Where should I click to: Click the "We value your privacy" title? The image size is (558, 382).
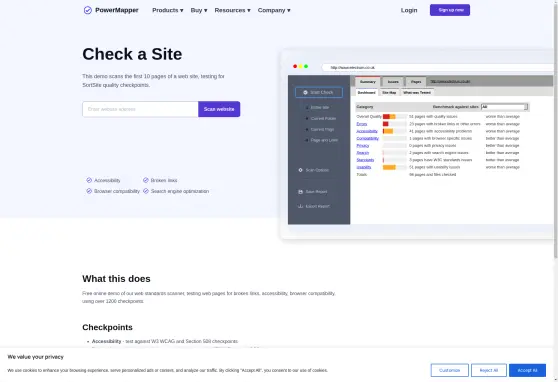click(35, 357)
